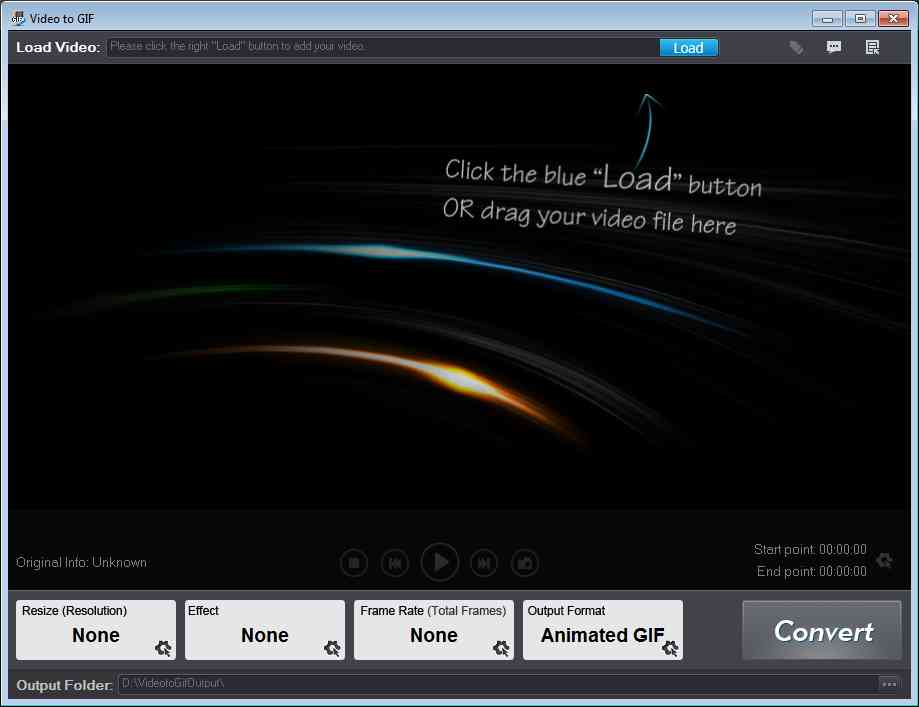Open the document list icon at top right
Screen dimensions: 919x707
[872, 47]
